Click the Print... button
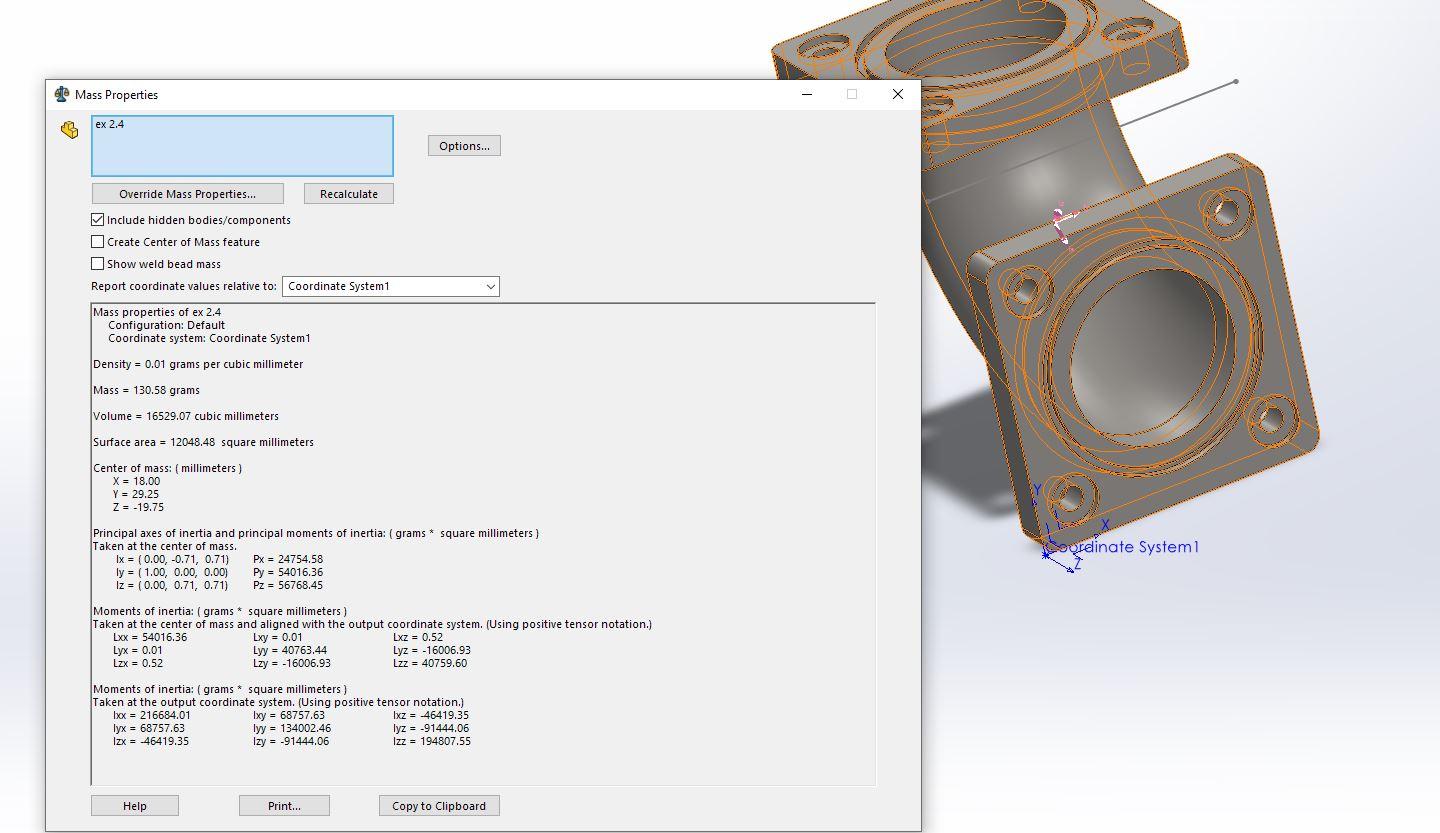Screen dimensions: 1440x833 click(284, 806)
